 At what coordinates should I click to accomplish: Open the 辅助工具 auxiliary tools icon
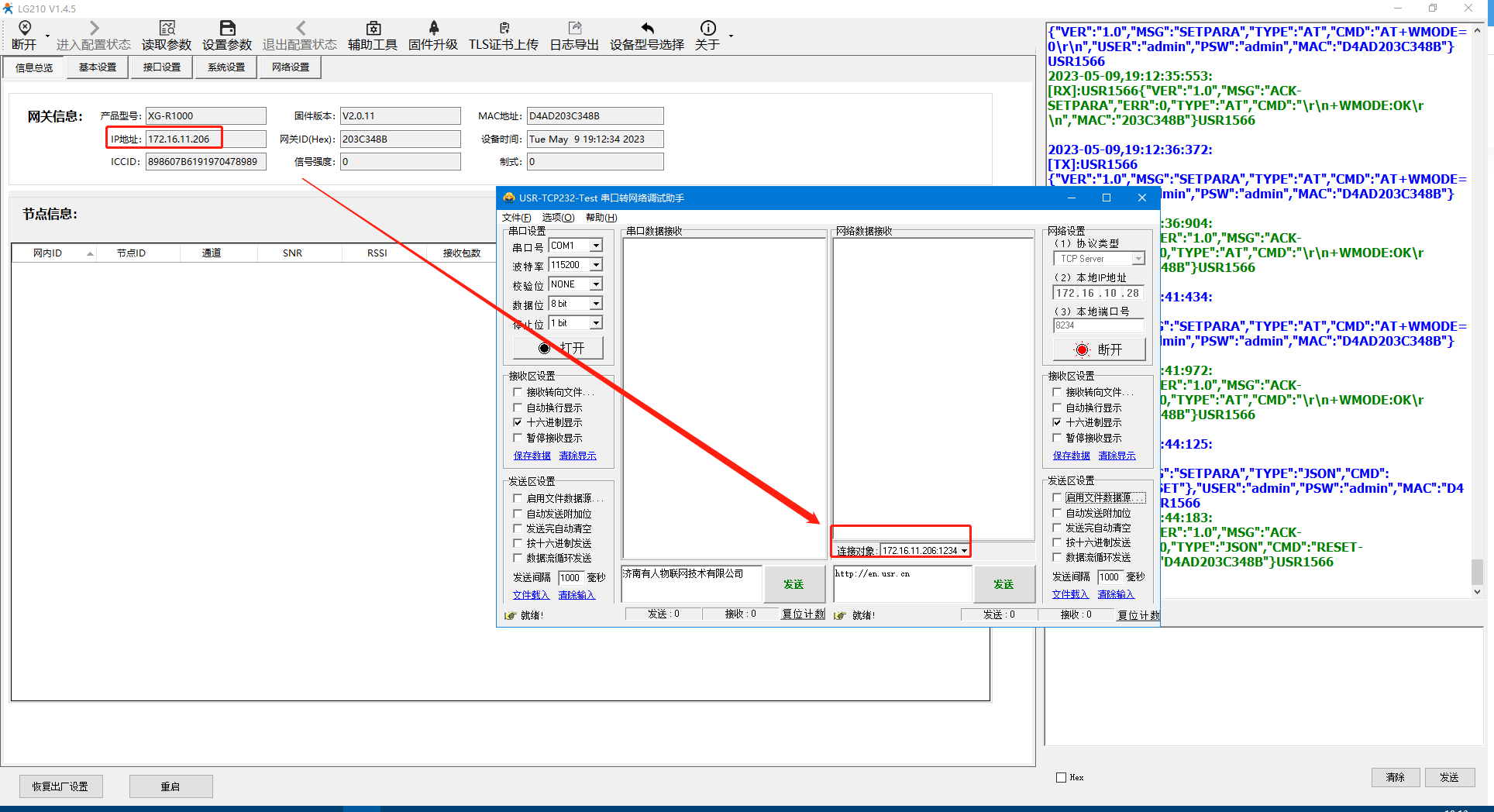(373, 29)
